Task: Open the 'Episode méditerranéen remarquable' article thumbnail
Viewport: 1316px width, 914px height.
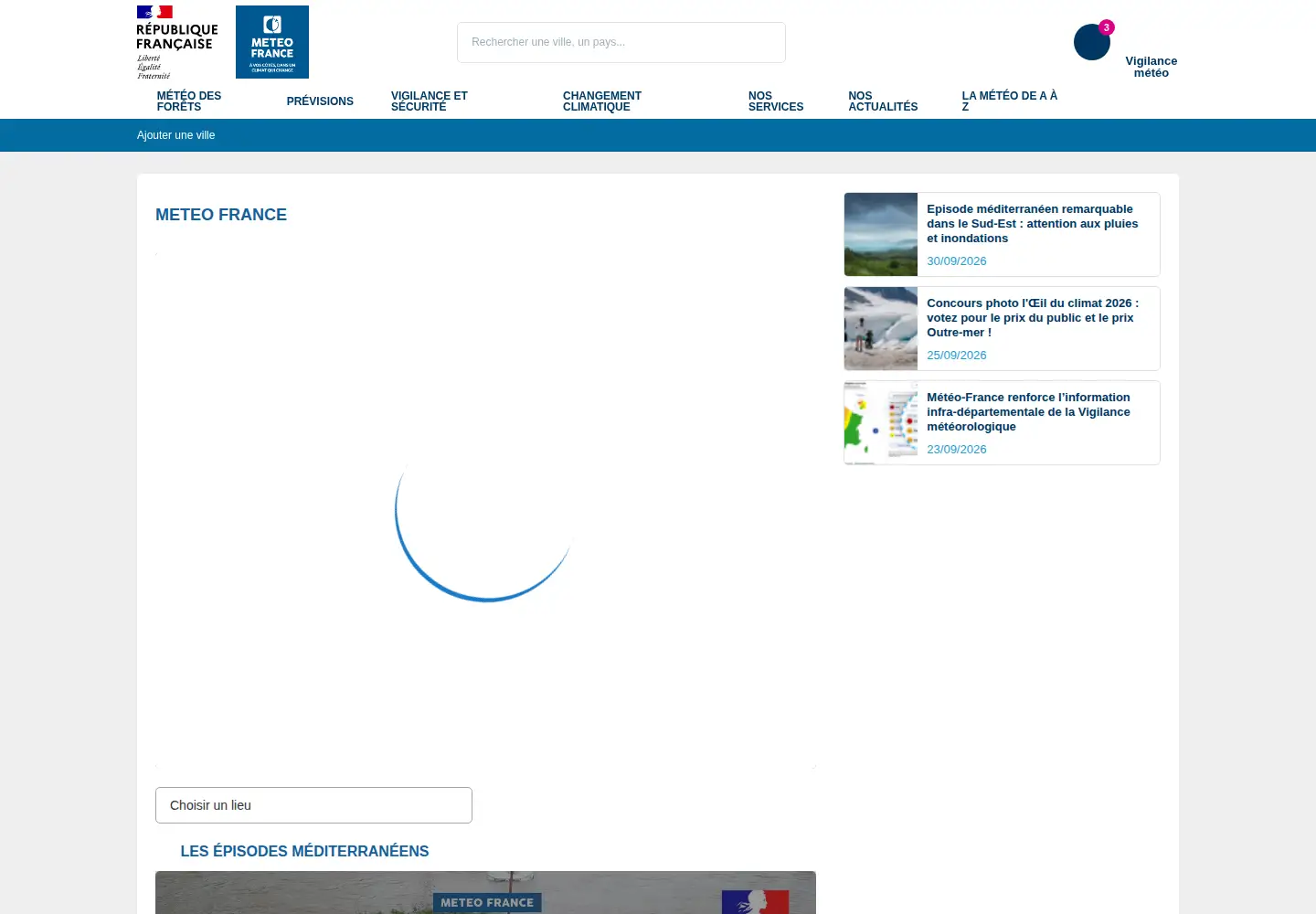Action: [x=881, y=235]
